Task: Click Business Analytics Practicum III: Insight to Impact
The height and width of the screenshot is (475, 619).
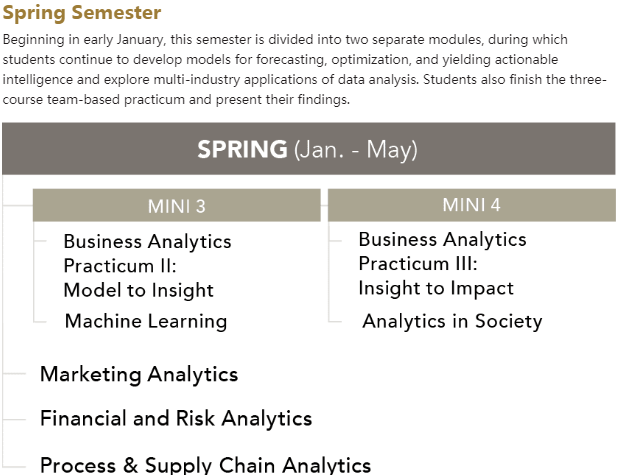Action: pyautogui.click(x=442, y=264)
